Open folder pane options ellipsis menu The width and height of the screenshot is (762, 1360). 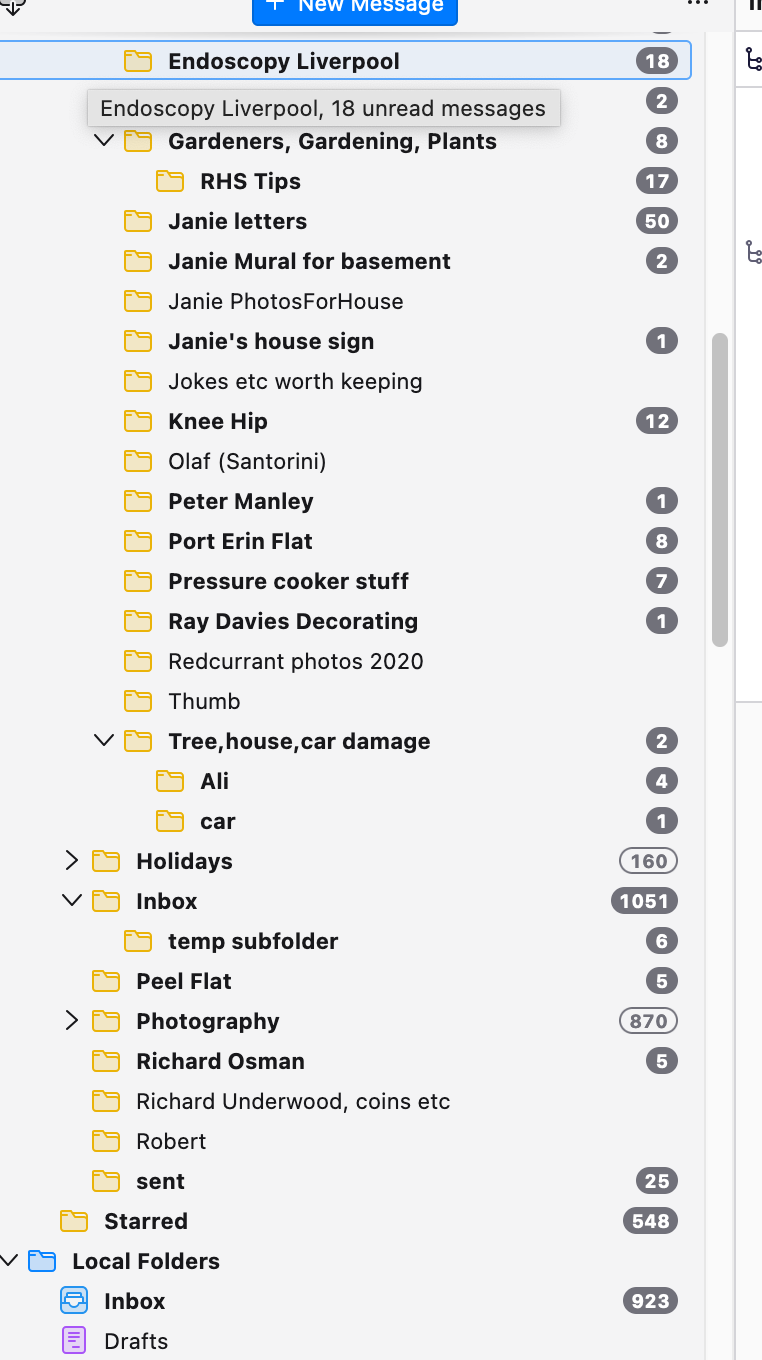pyautogui.click(x=697, y=4)
